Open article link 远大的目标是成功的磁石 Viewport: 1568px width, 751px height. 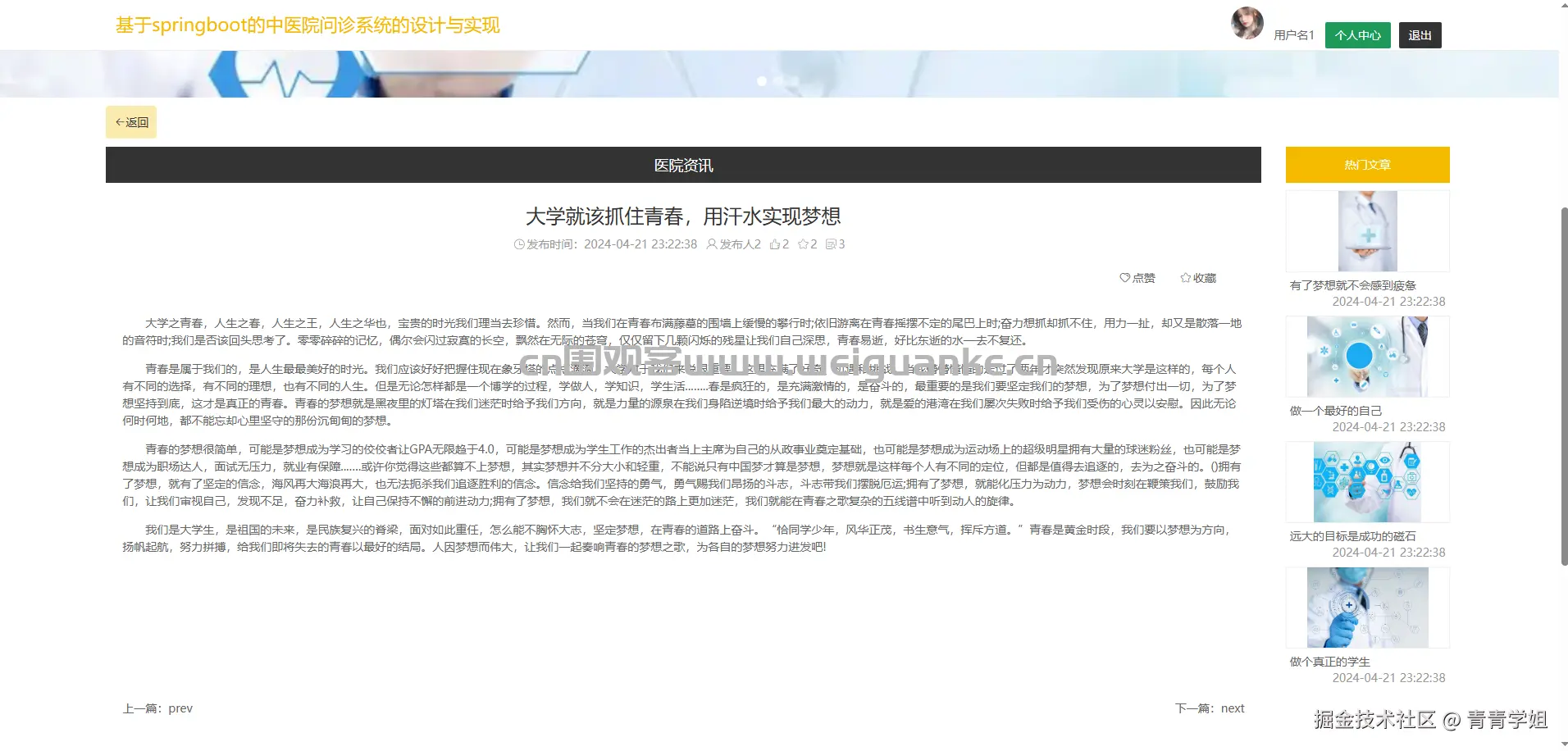pos(1353,536)
